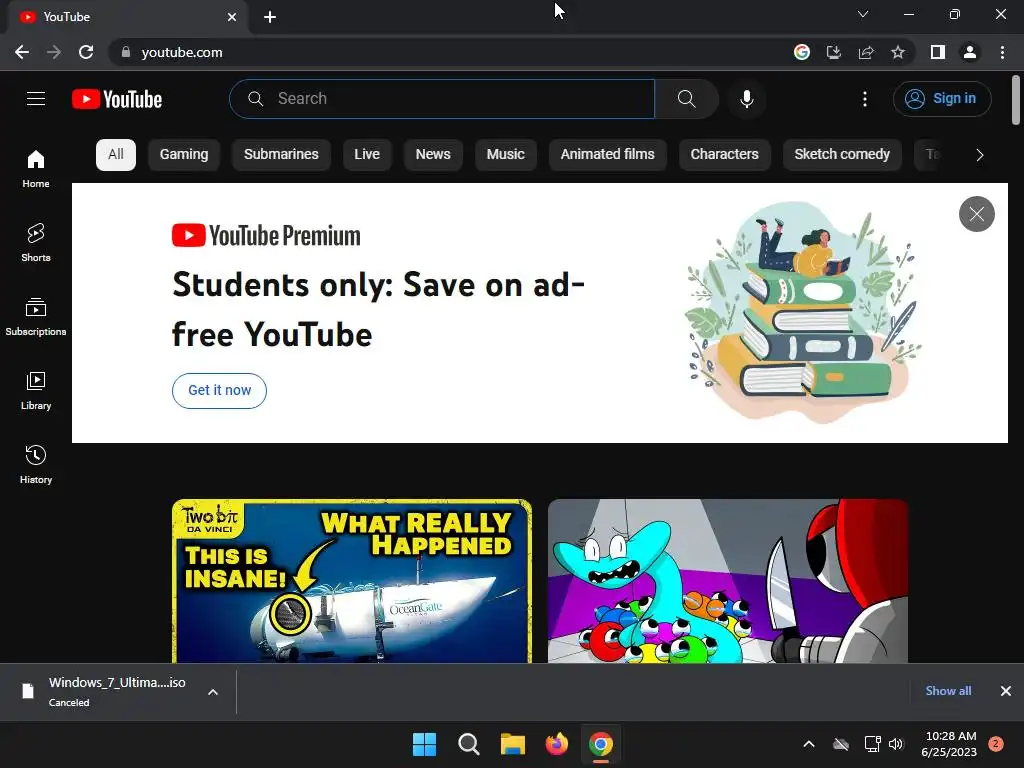Screen dimensions: 1024x768
Task: Open Windows Start menu
Action: tap(424, 744)
